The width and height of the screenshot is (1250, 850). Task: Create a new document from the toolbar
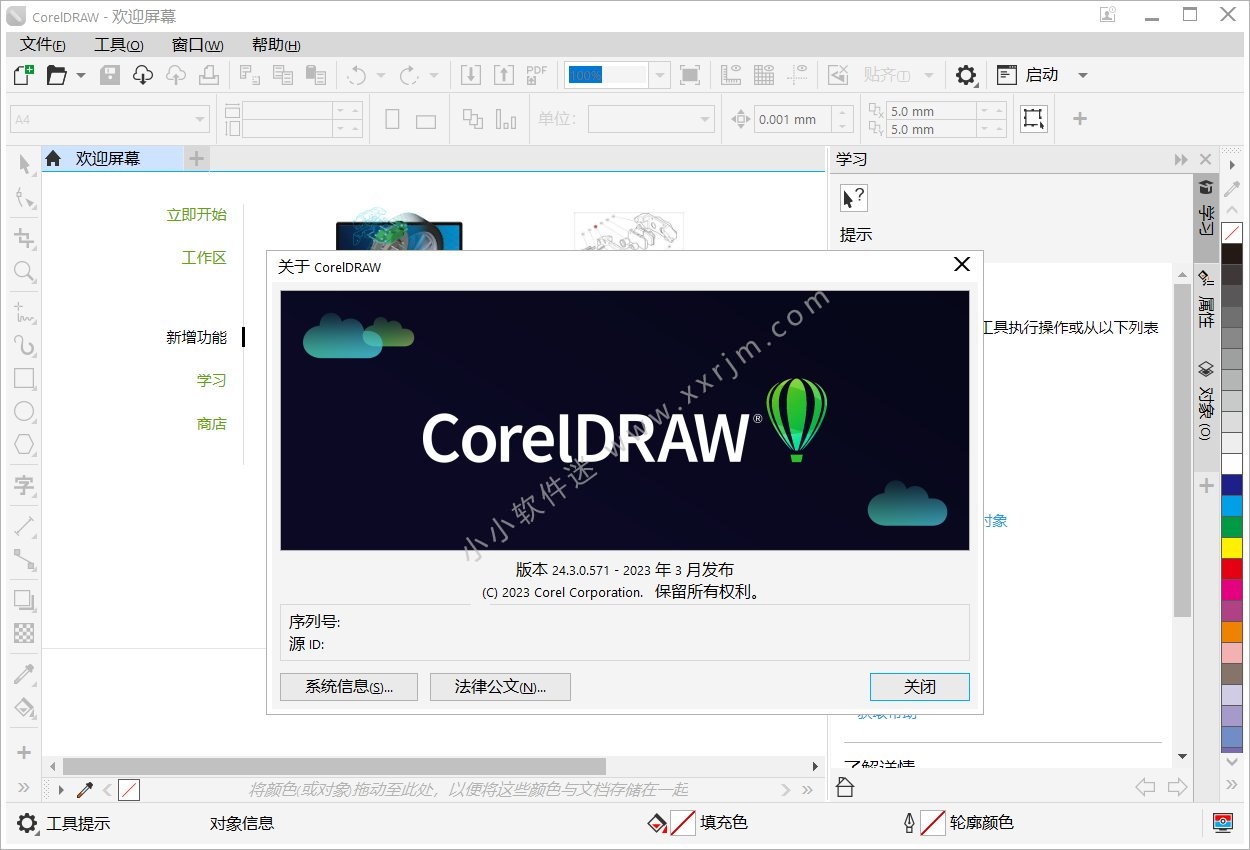coord(23,75)
